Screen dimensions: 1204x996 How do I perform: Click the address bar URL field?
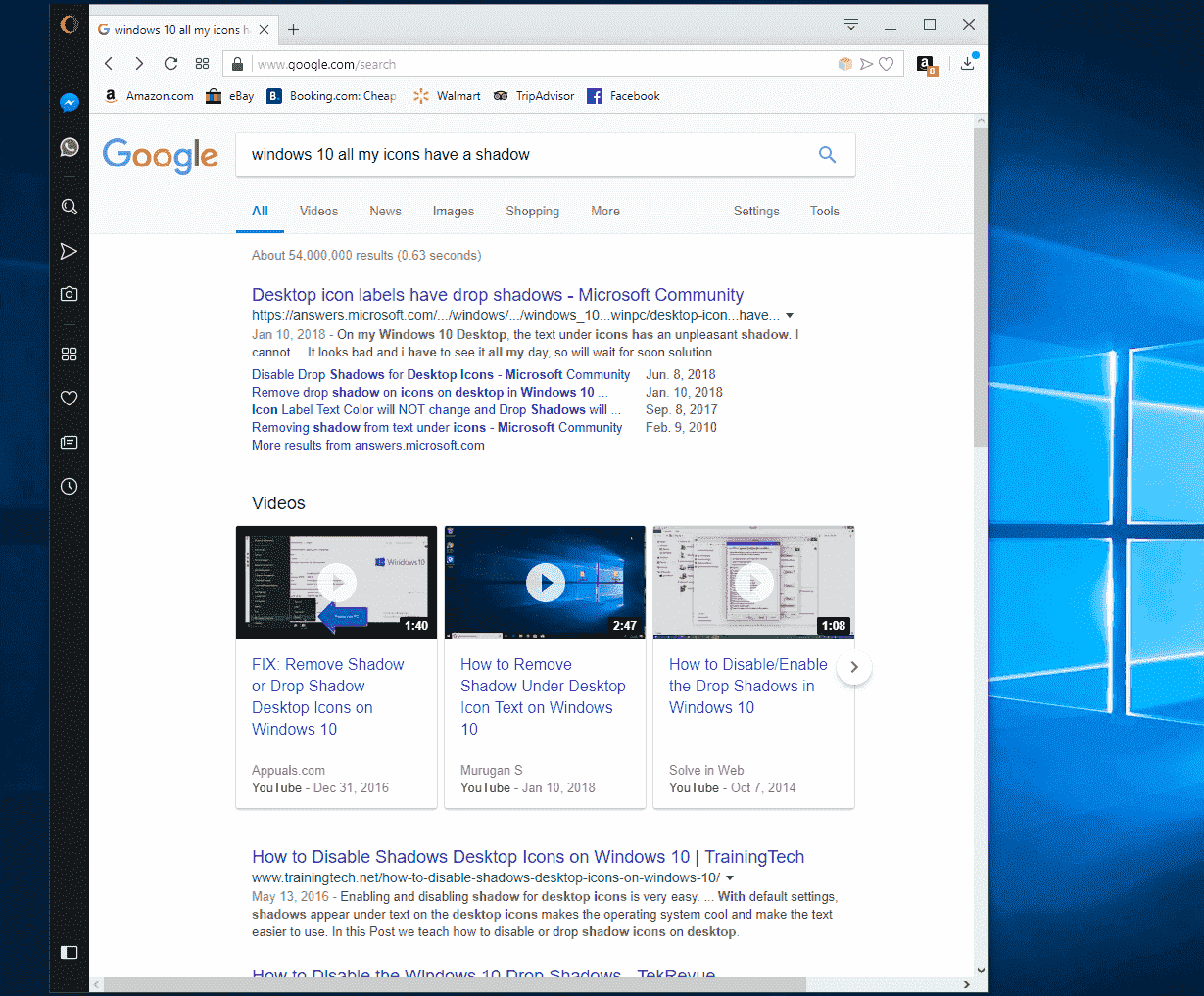(x=544, y=65)
